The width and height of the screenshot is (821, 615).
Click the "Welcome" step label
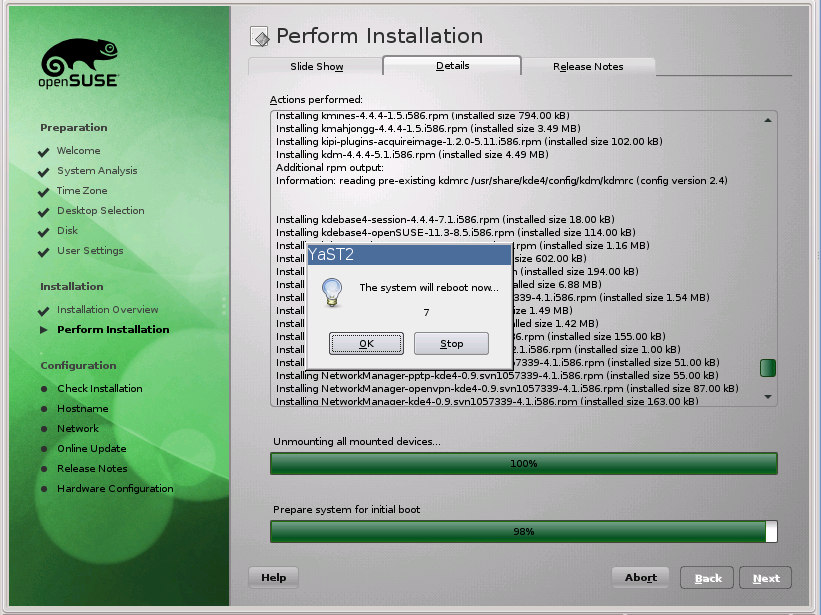[x=79, y=151]
